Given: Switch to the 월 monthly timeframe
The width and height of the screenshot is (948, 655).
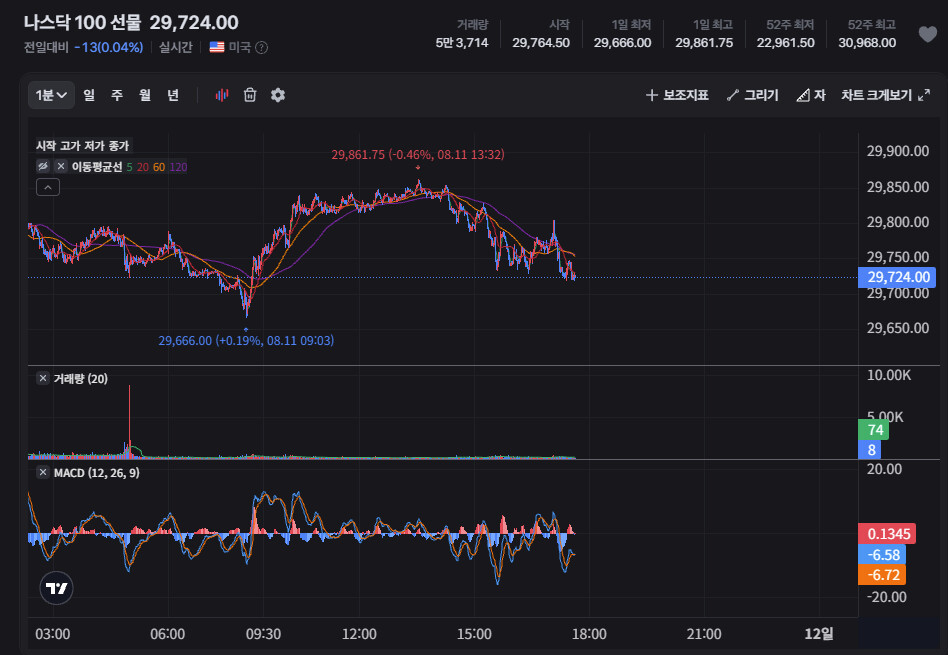Looking at the screenshot, I should click(144, 95).
